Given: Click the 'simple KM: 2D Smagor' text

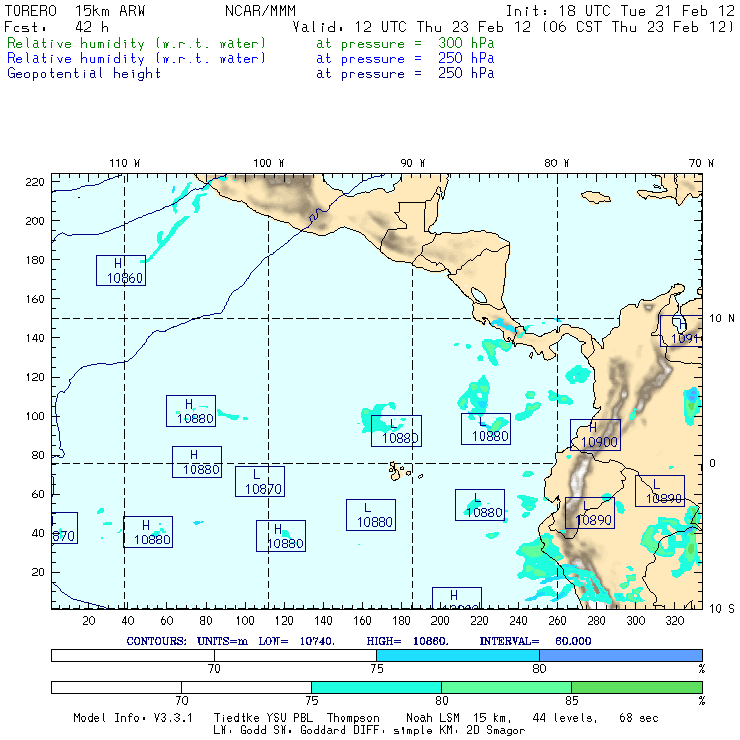Looking at the screenshot, I should tap(459, 731).
